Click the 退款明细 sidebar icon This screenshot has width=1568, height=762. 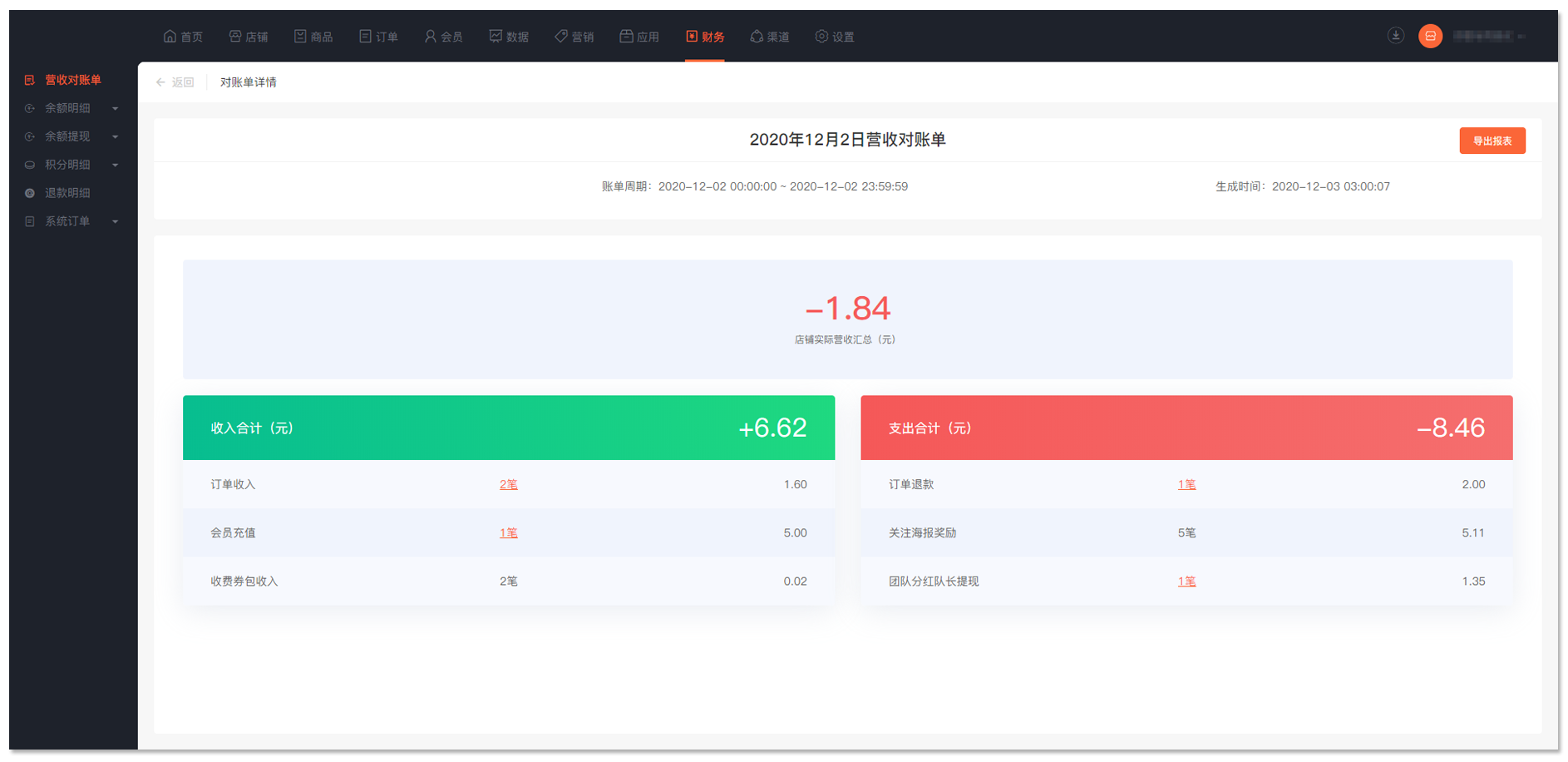pos(30,193)
